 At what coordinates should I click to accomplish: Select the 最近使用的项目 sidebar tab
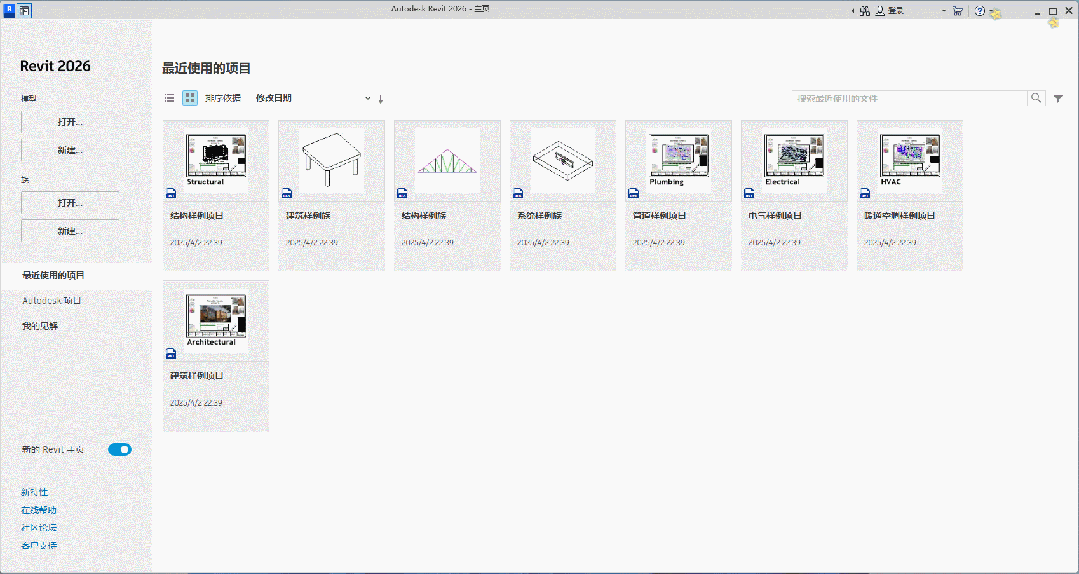click(x=76, y=275)
